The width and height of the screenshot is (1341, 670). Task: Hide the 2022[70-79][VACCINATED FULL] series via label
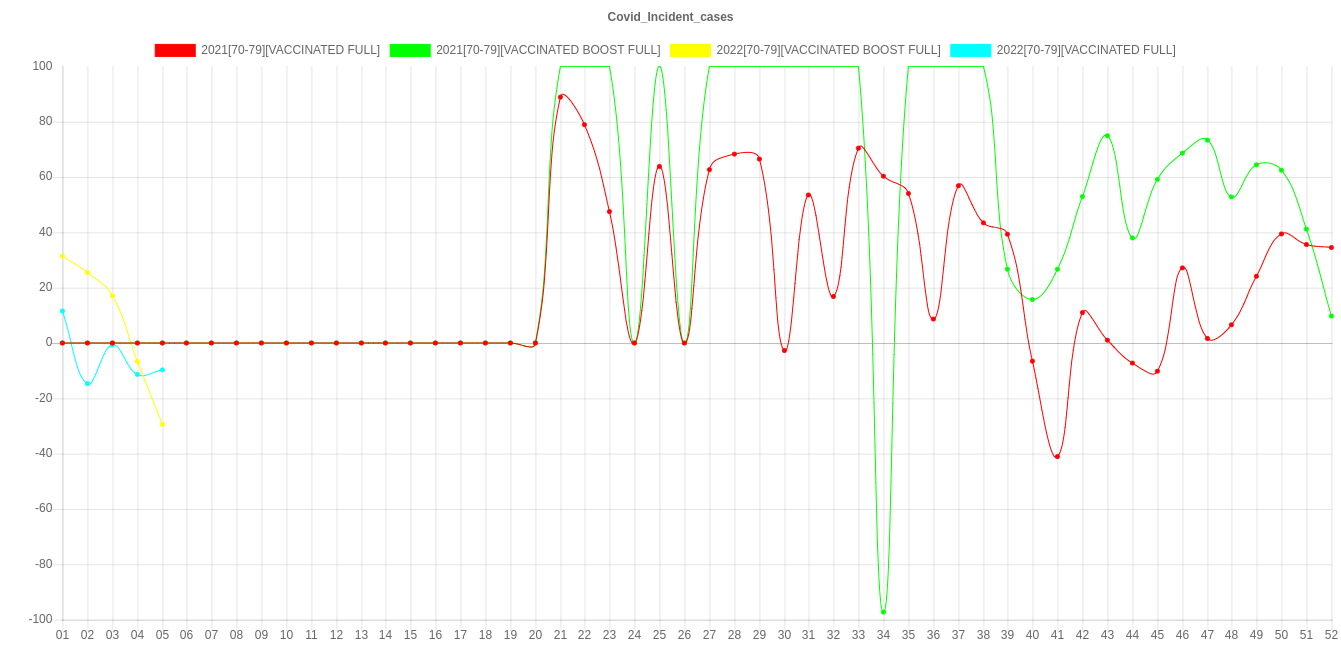1085,50
